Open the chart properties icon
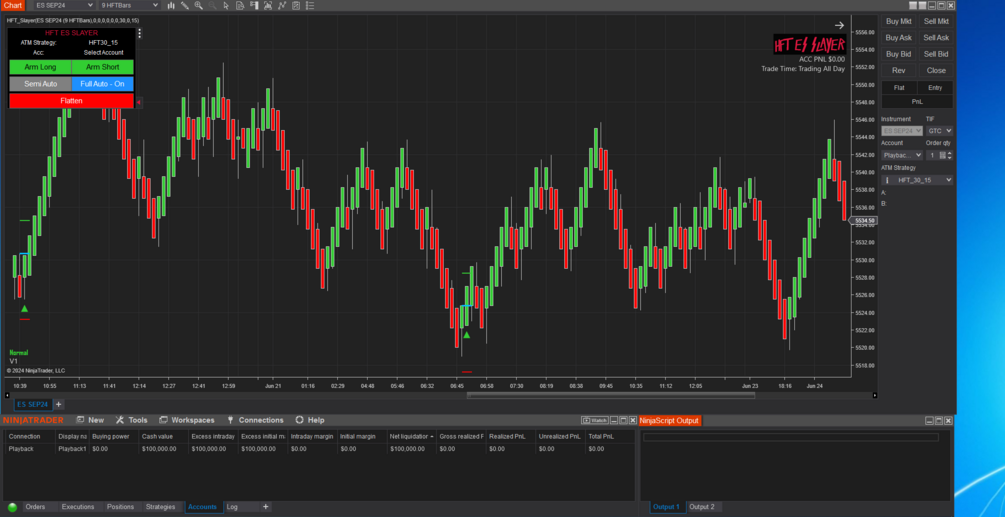 click(295, 6)
